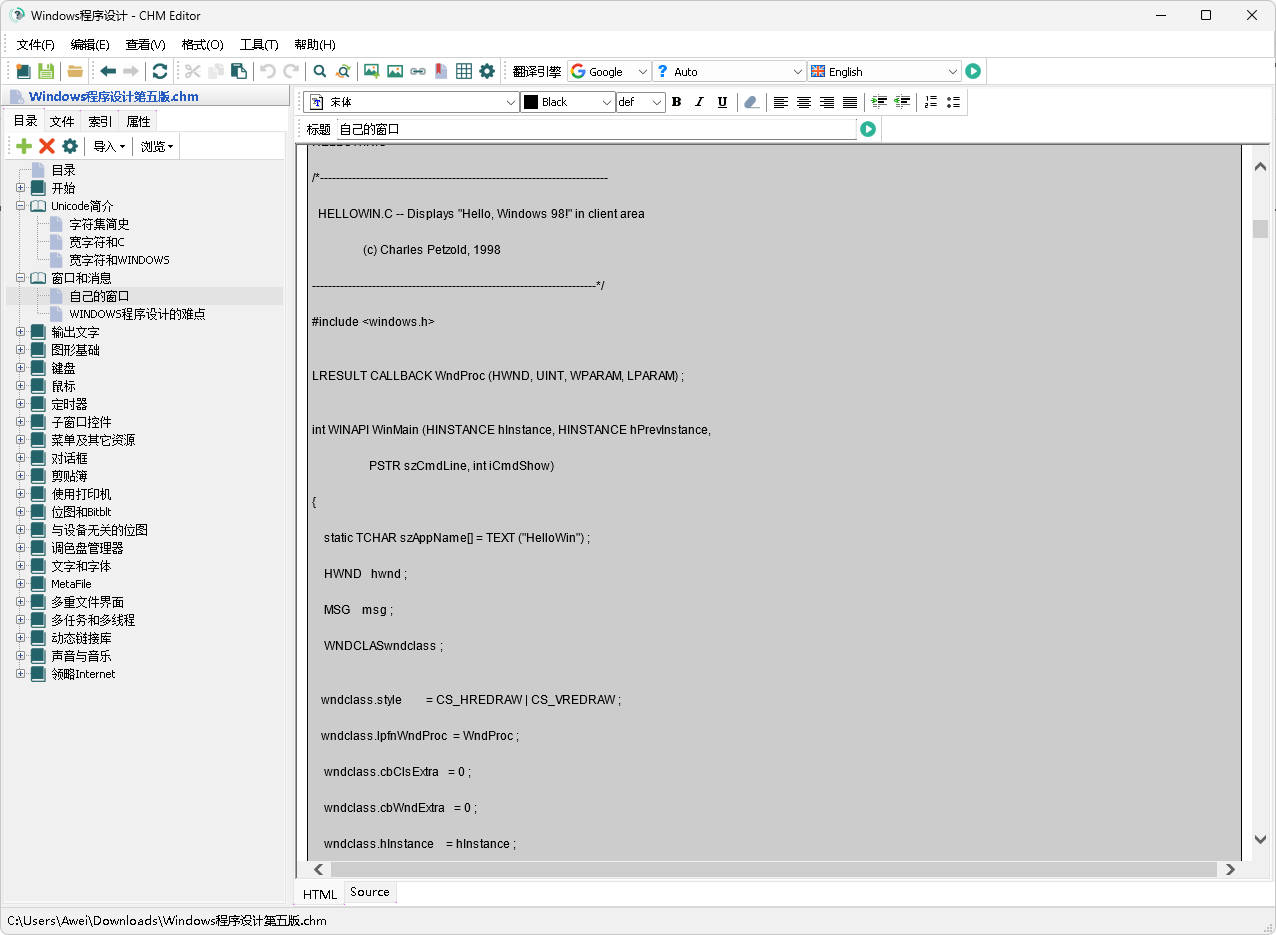Toggle underline formatting
Screen dimensions: 1276x935
723,102
